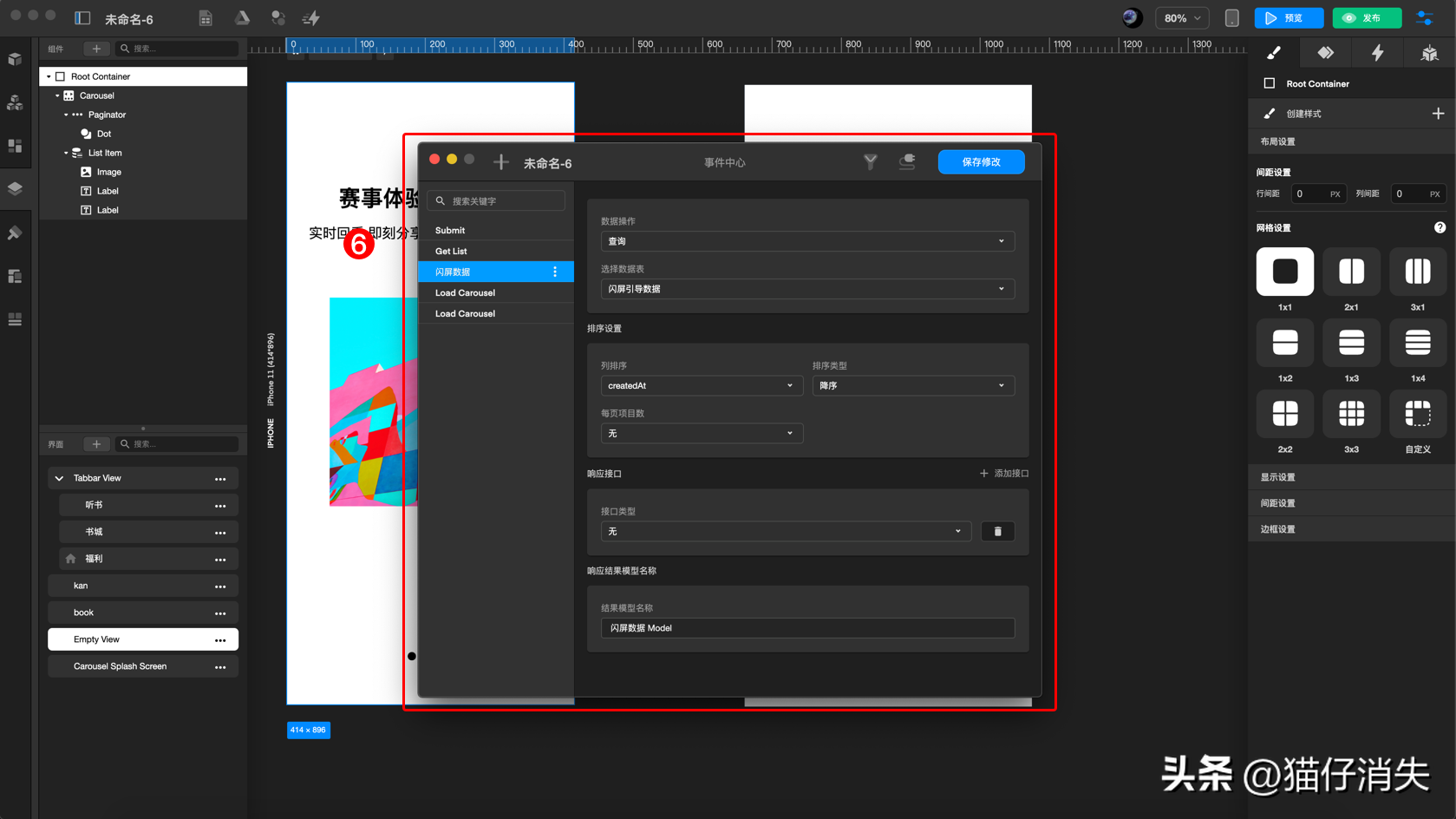Click the pin icon in left sidebar

(x=15, y=233)
